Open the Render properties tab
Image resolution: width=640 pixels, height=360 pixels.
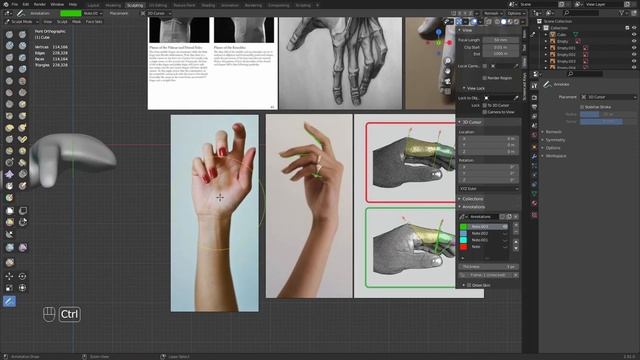coord(534,97)
